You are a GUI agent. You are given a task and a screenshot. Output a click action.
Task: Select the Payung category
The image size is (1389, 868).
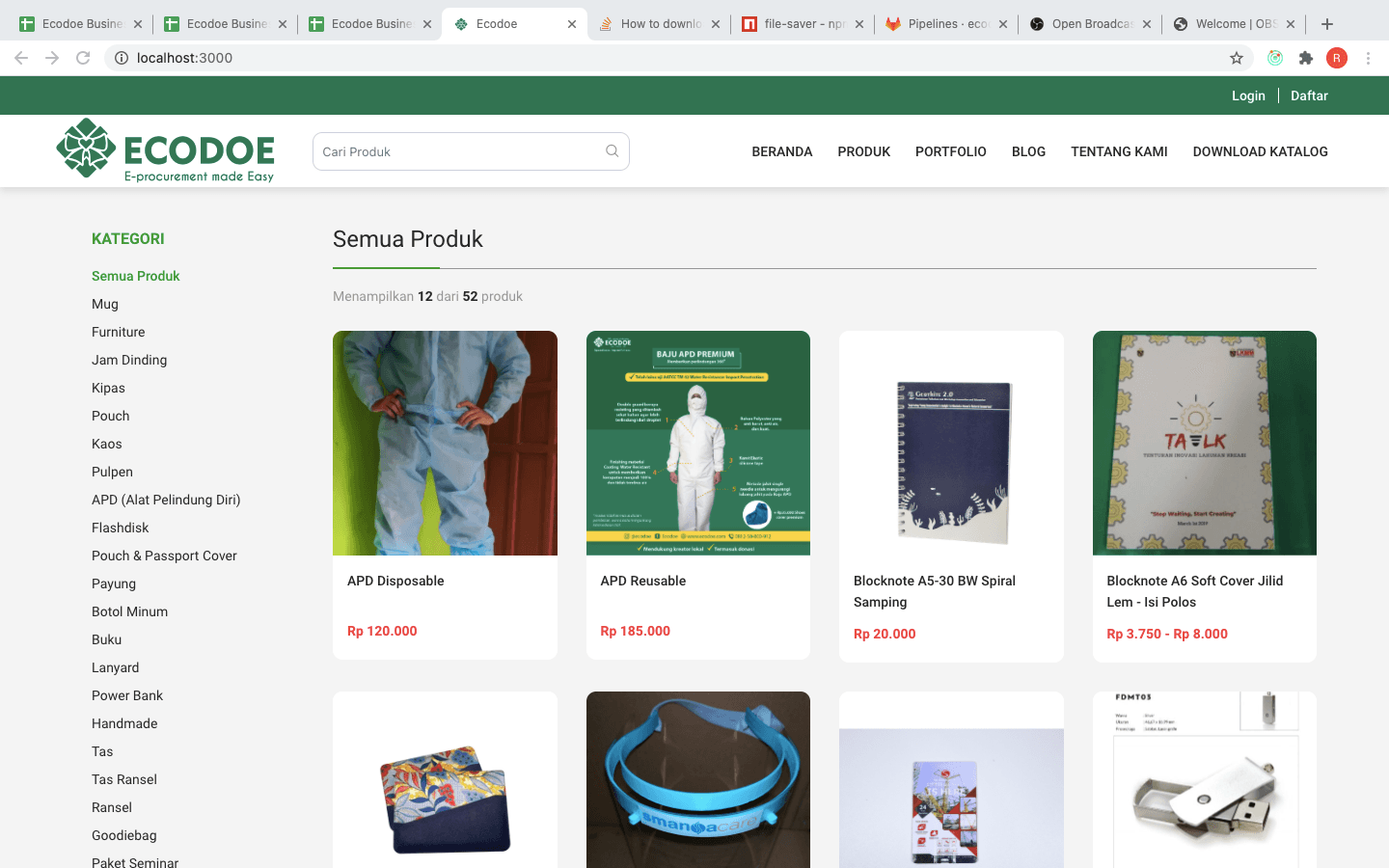[114, 583]
